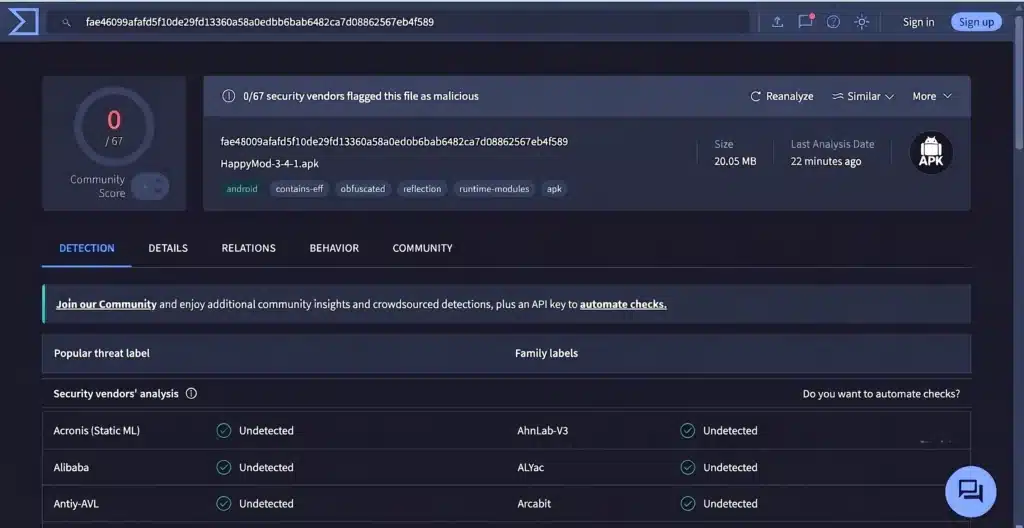The height and width of the screenshot is (528, 1024).
Task: Click the Antiy-AVL Undetected check icon
Action: pyautogui.click(x=224, y=504)
